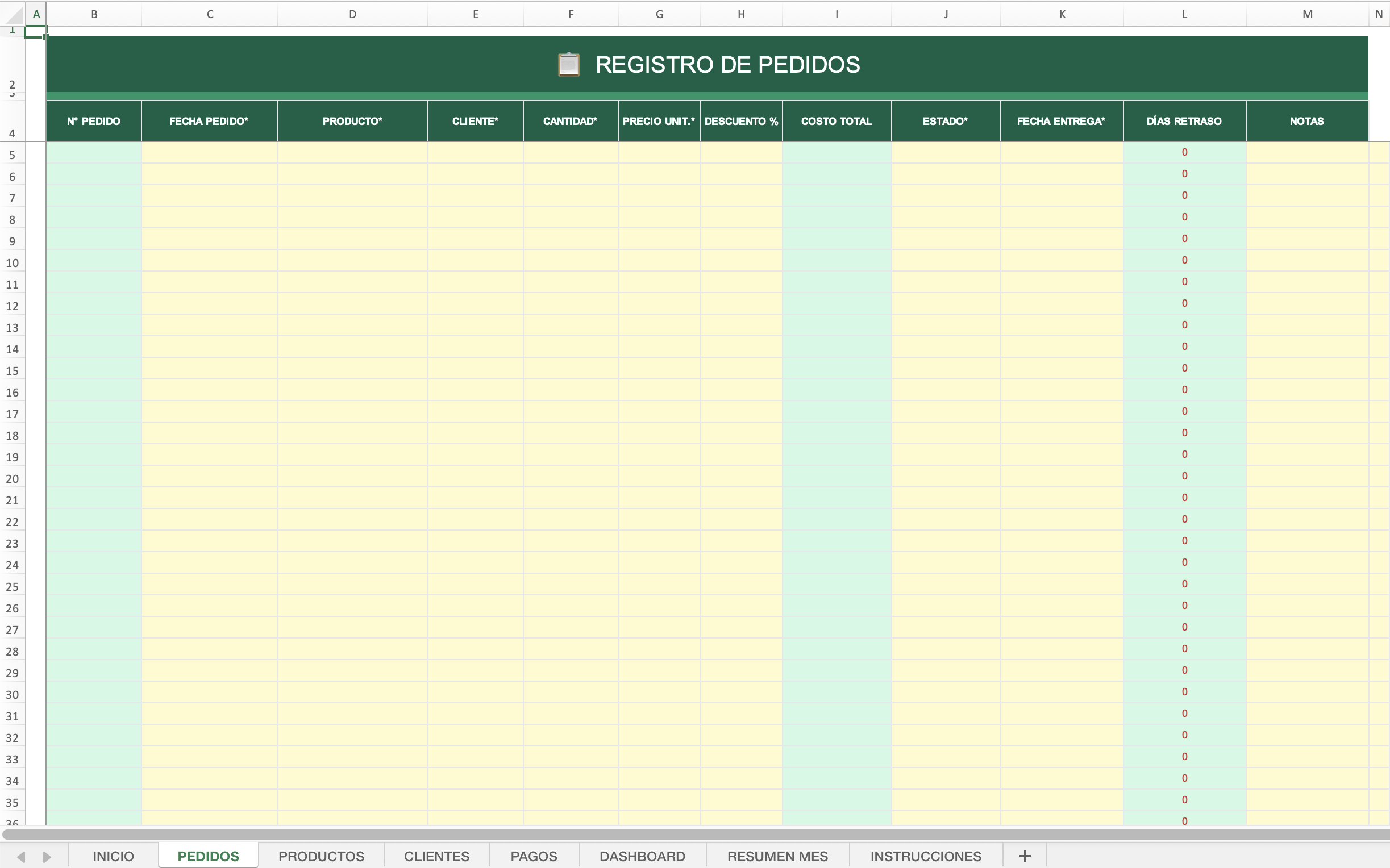Click the N° PEDIDO header cell
The image size is (1390, 868).
pos(94,121)
